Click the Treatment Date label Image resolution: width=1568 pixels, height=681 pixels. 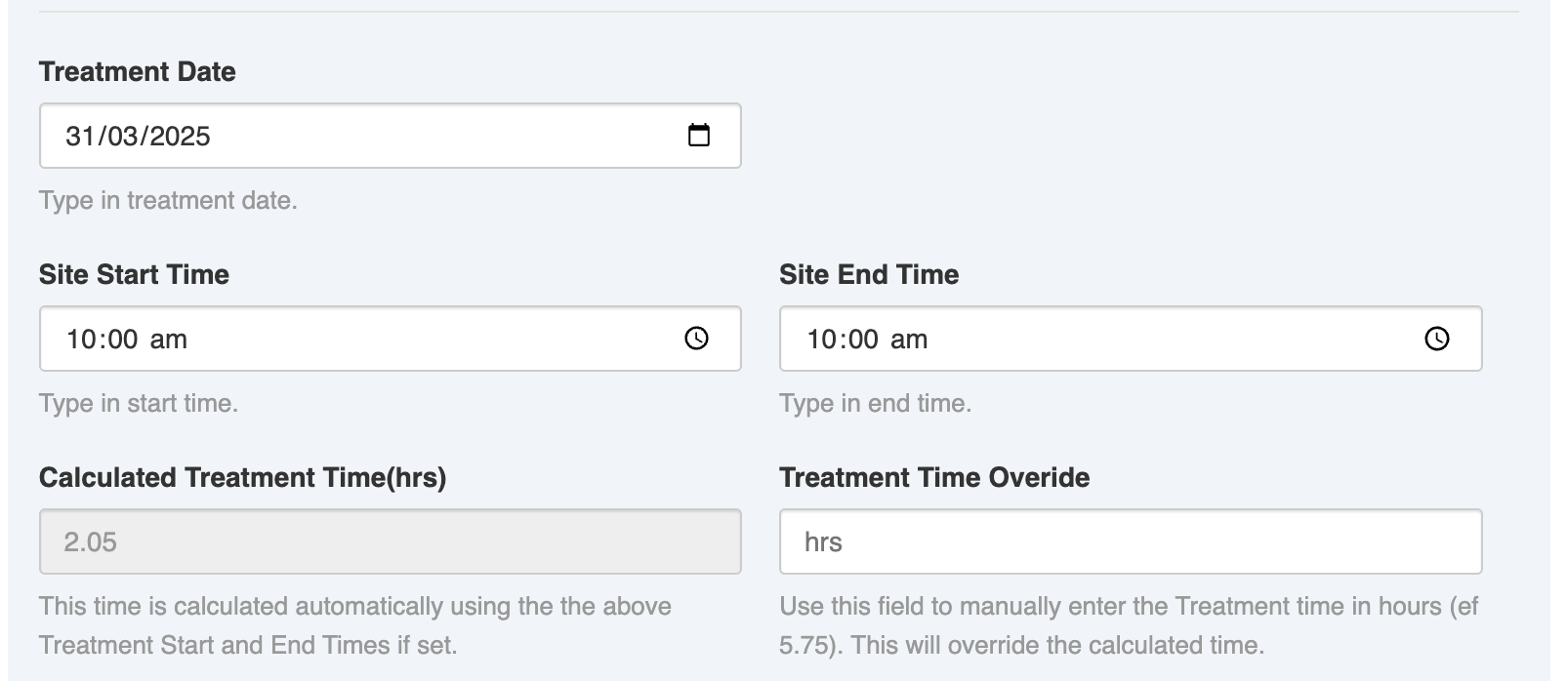pos(137,72)
